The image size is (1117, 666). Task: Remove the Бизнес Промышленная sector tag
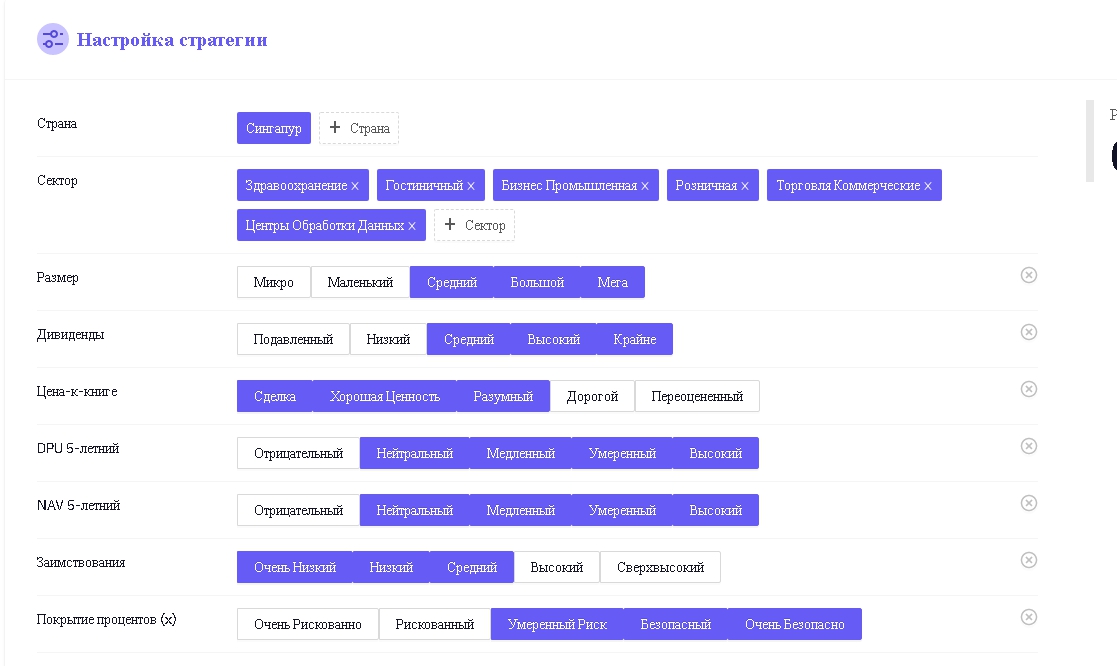pos(645,186)
